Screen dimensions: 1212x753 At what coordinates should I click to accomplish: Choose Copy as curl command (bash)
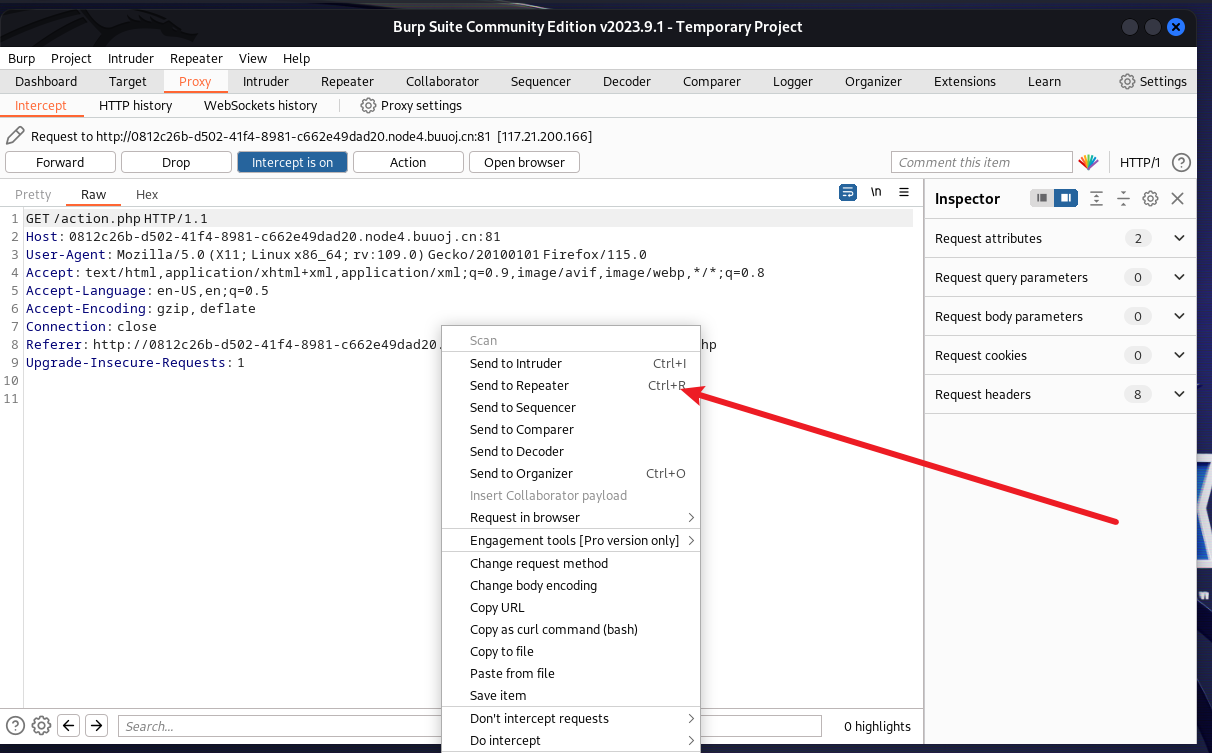(571, 630)
